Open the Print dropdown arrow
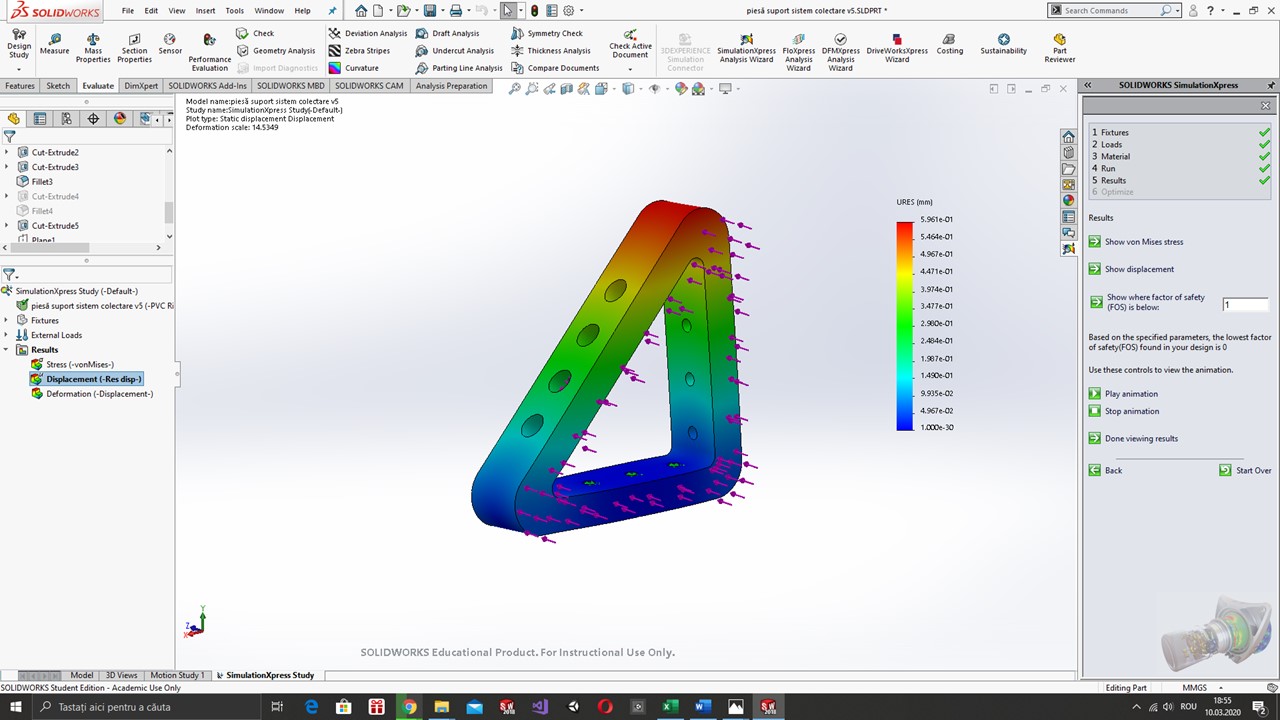Viewport: 1280px width, 720px height. point(468,11)
